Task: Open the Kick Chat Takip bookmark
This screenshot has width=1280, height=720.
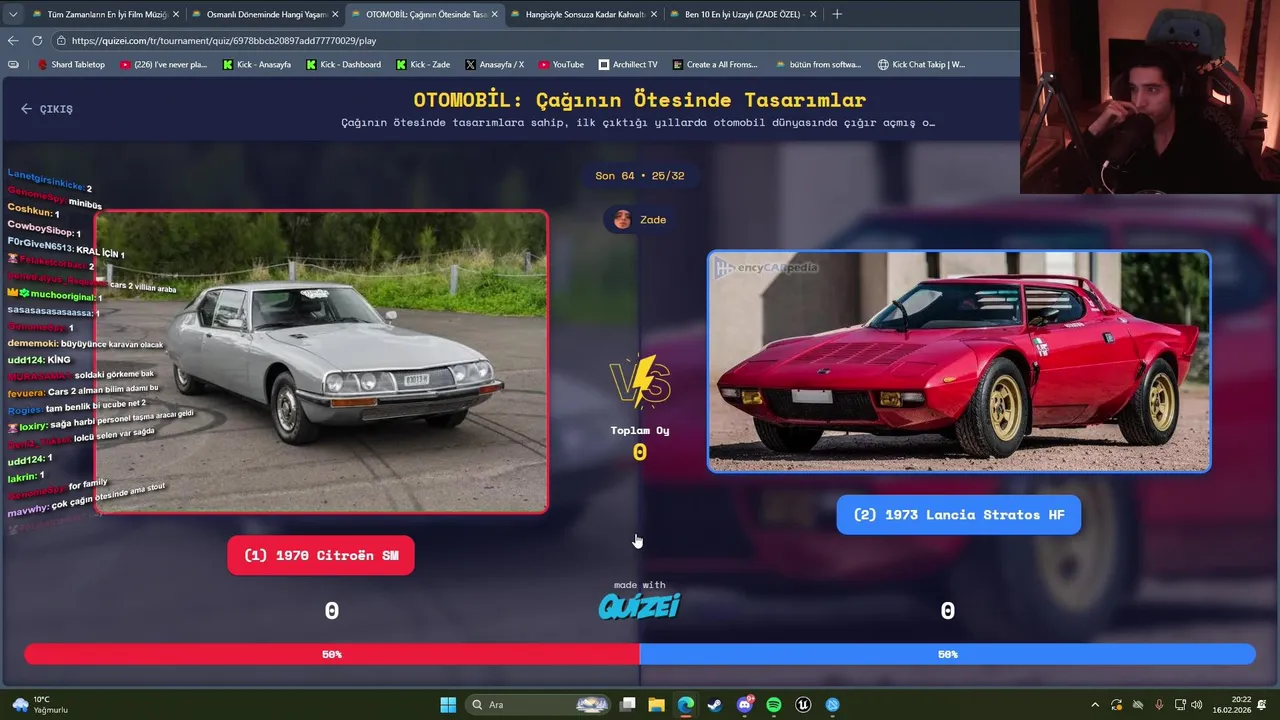Action: [921, 64]
